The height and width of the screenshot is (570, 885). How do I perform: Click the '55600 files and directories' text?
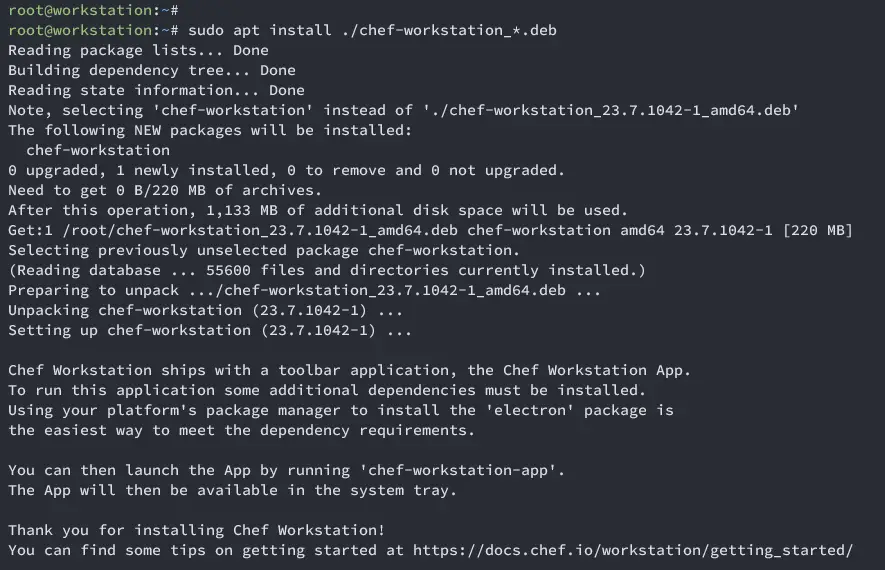pos(327,270)
